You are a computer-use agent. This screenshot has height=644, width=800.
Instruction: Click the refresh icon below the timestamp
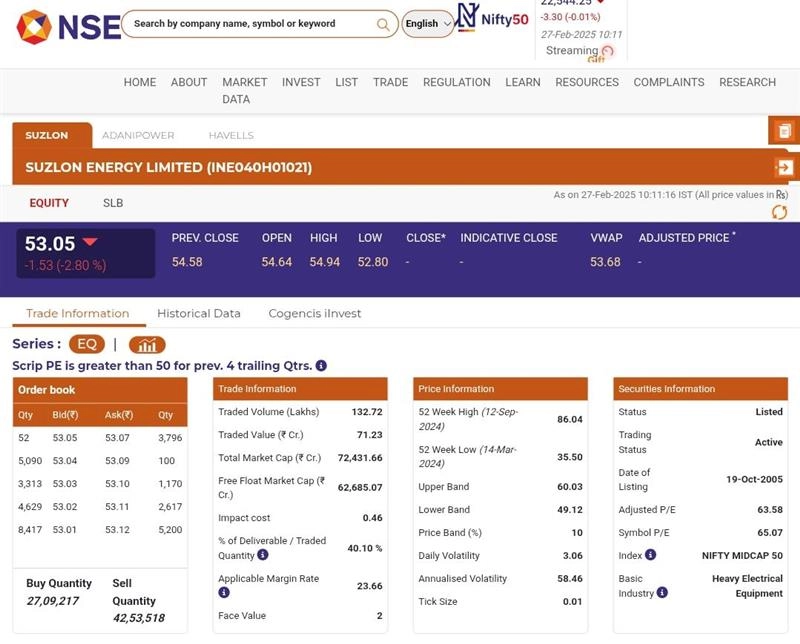pos(779,212)
